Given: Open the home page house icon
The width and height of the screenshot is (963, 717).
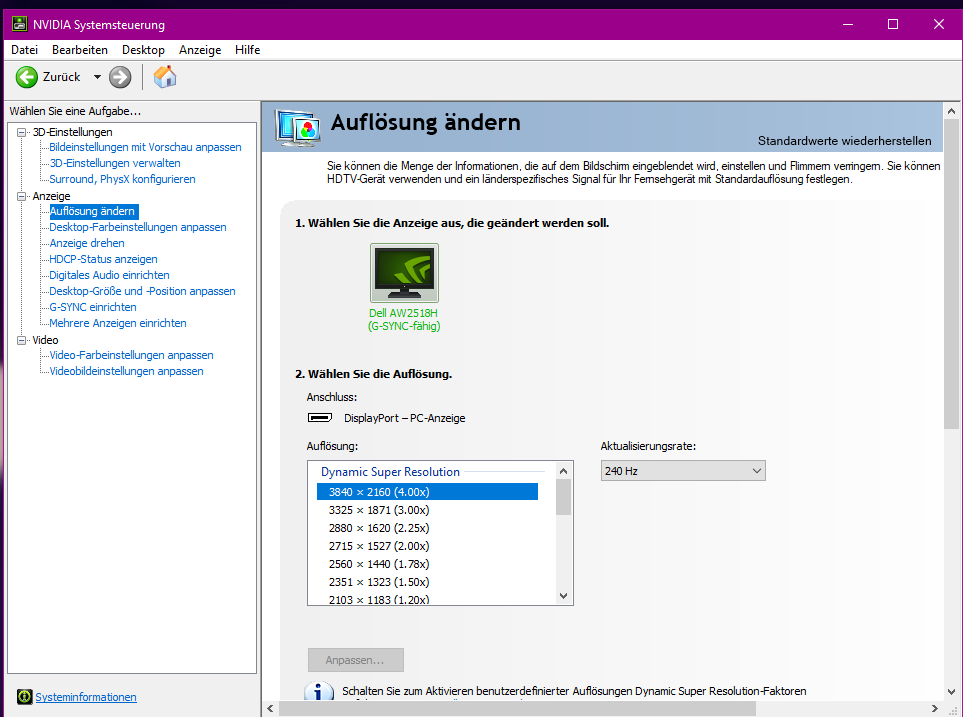Looking at the screenshot, I should coord(165,77).
